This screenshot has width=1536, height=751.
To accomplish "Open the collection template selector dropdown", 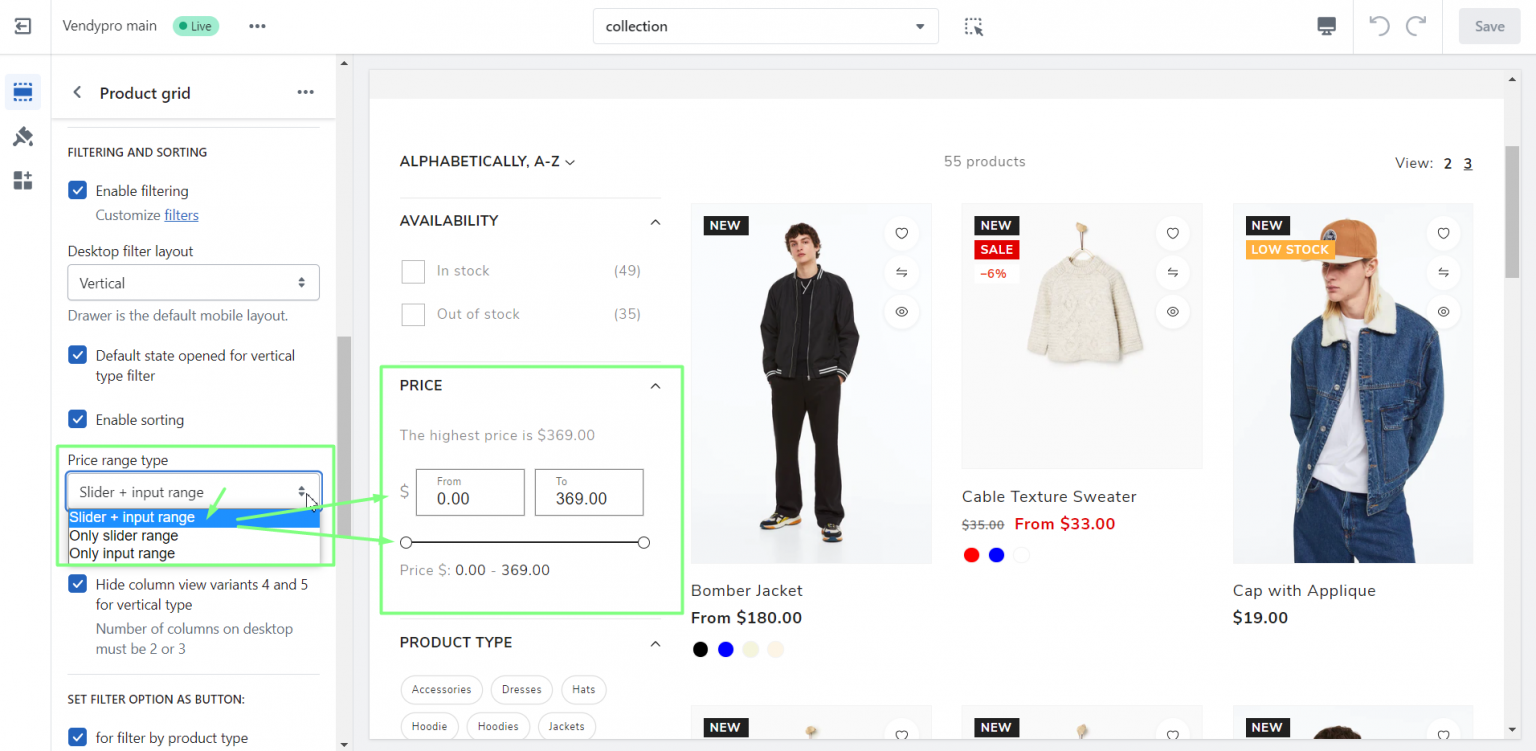I will coord(765,27).
